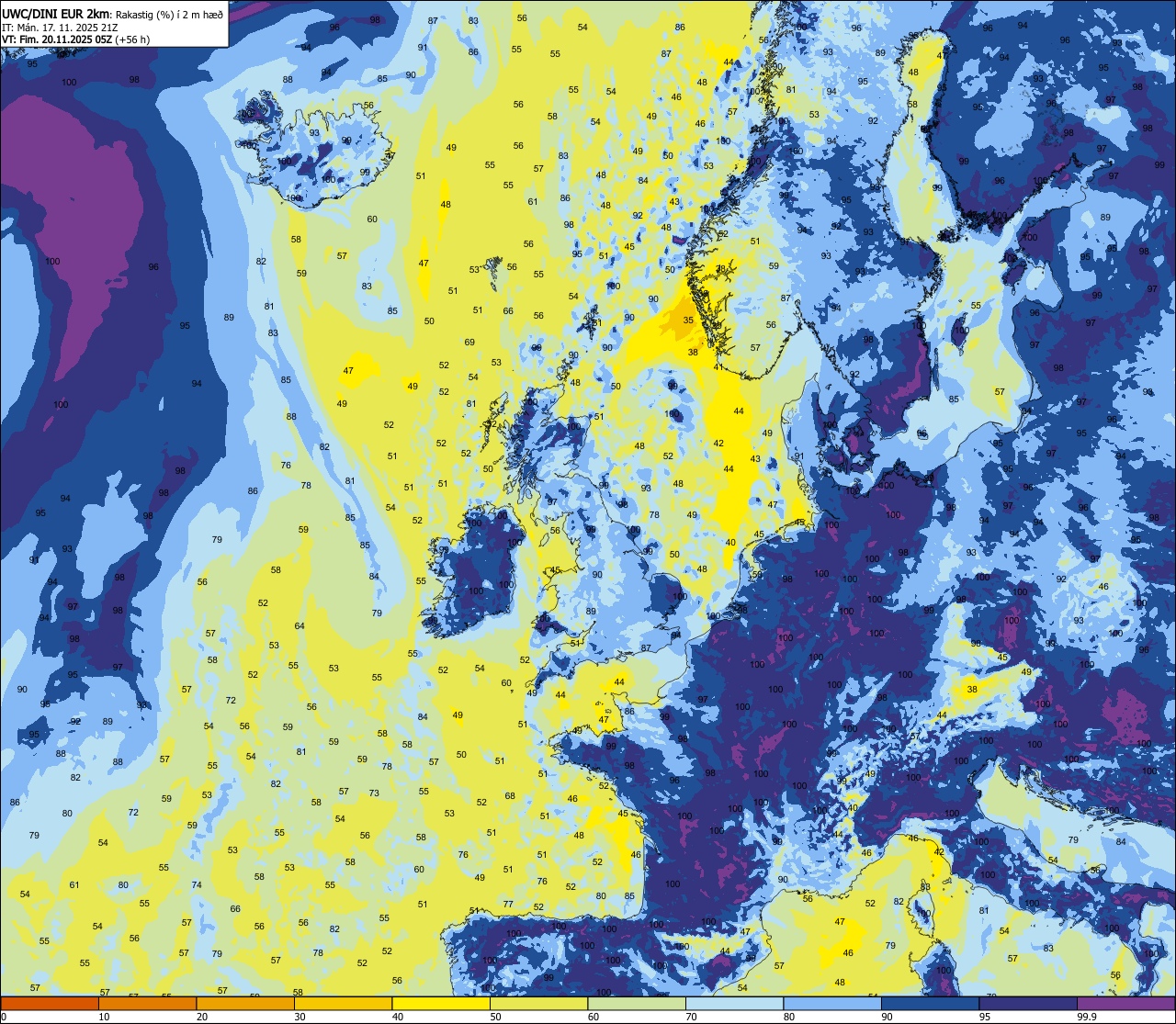Click the legend tick label '10'

point(104,1017)
